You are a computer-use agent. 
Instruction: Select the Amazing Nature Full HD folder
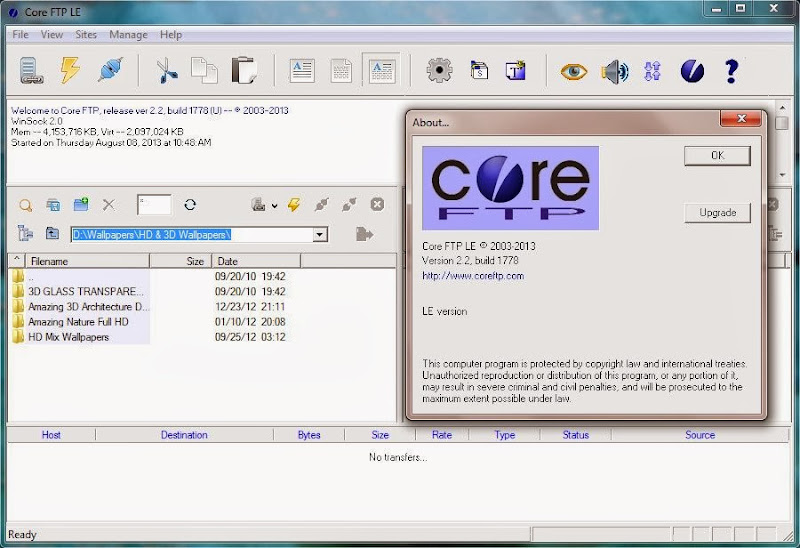[80, 322]
